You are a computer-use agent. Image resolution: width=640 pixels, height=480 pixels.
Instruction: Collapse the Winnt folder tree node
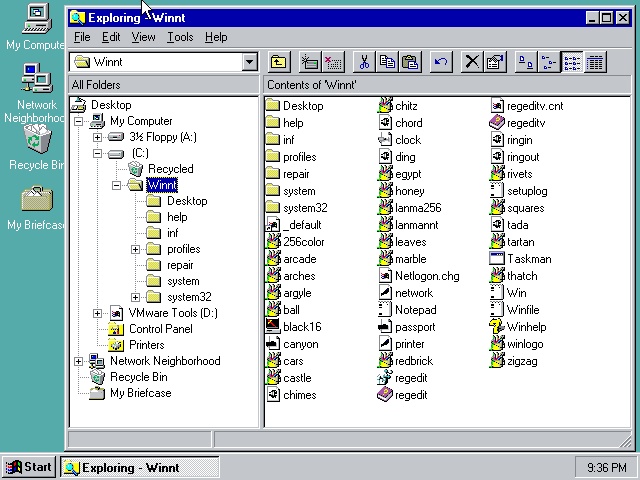click(117, 185)
